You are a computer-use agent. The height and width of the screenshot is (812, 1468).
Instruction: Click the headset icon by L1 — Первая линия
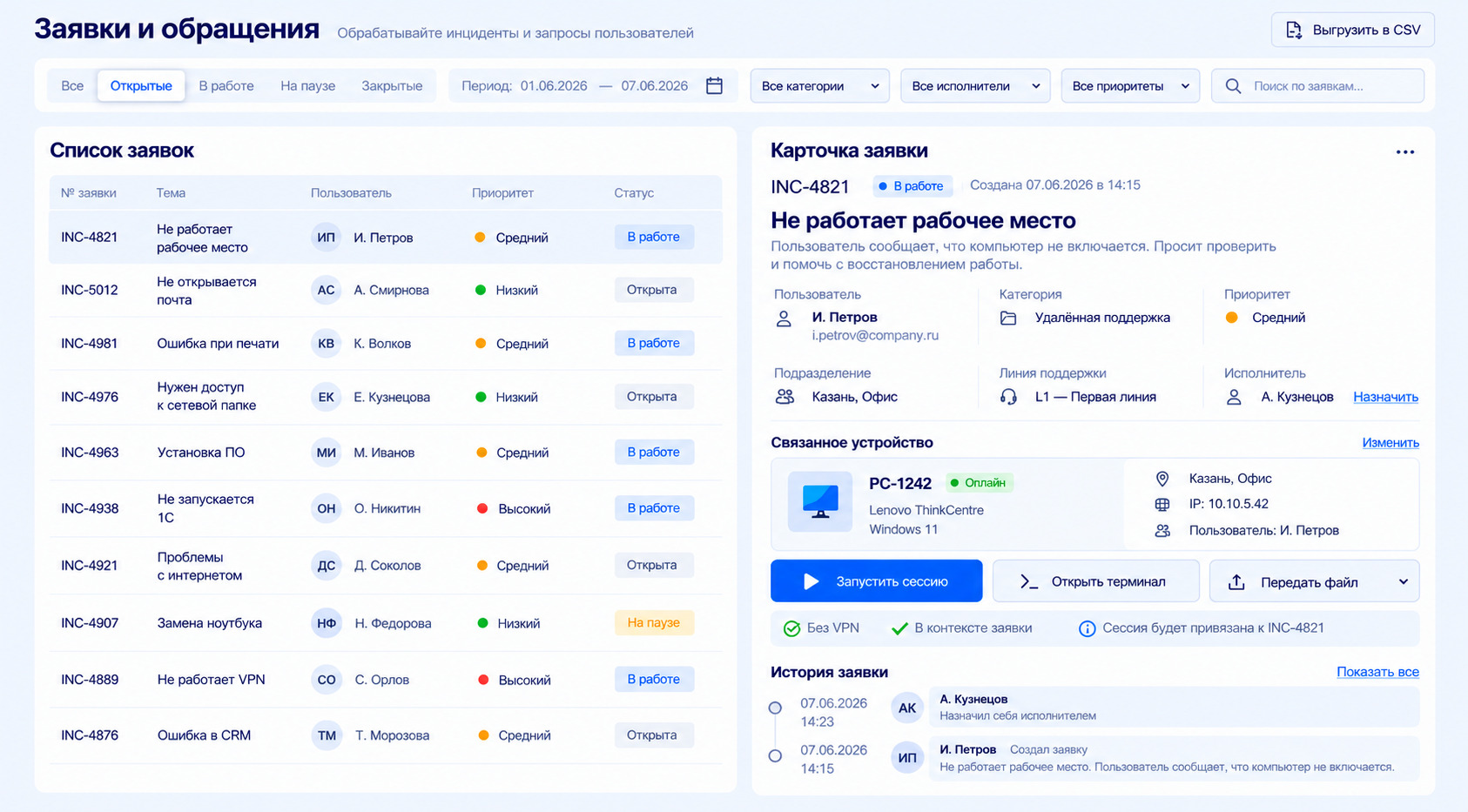(1008, 397)
